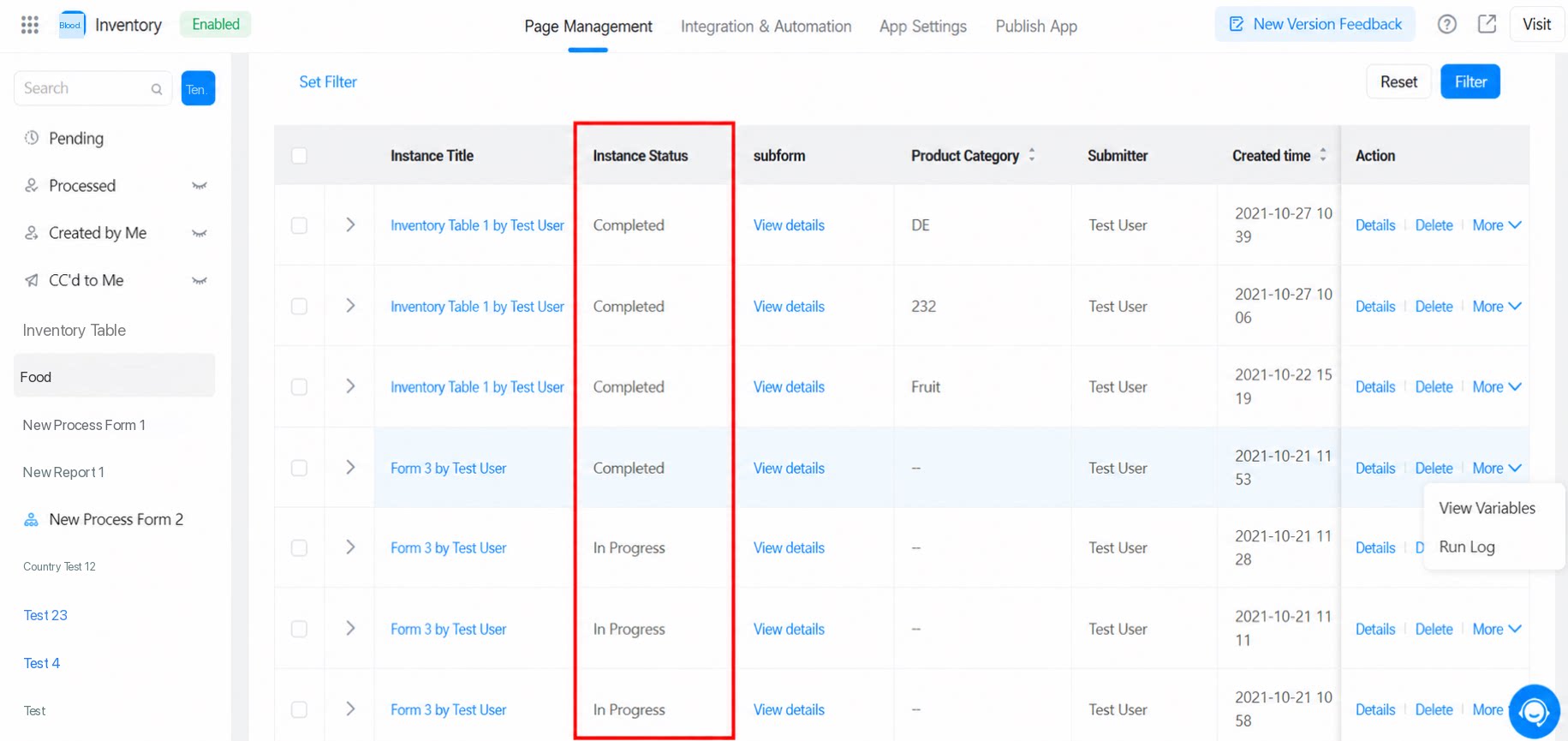The image size is (1568, 741).
Task: Expand the first Inventory Table 1 row chevron
Action: [350, 224]
